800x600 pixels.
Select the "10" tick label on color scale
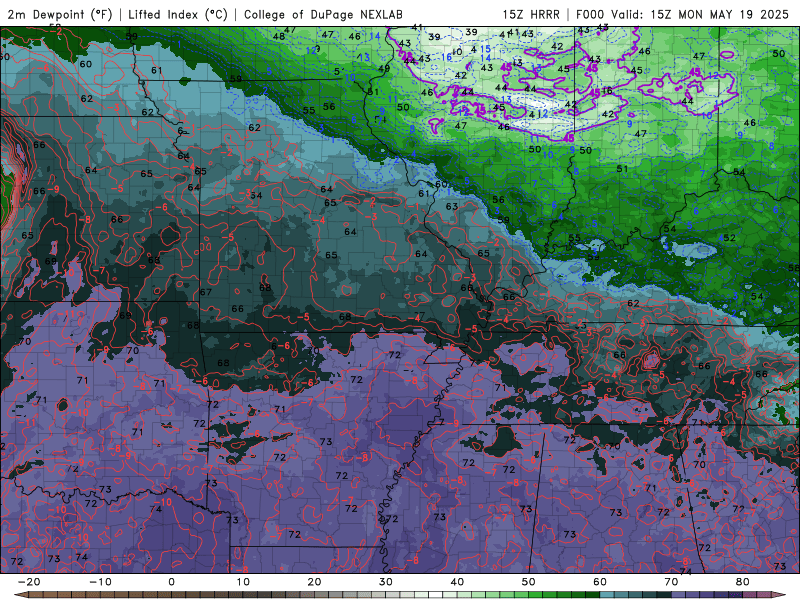[243, 582]
